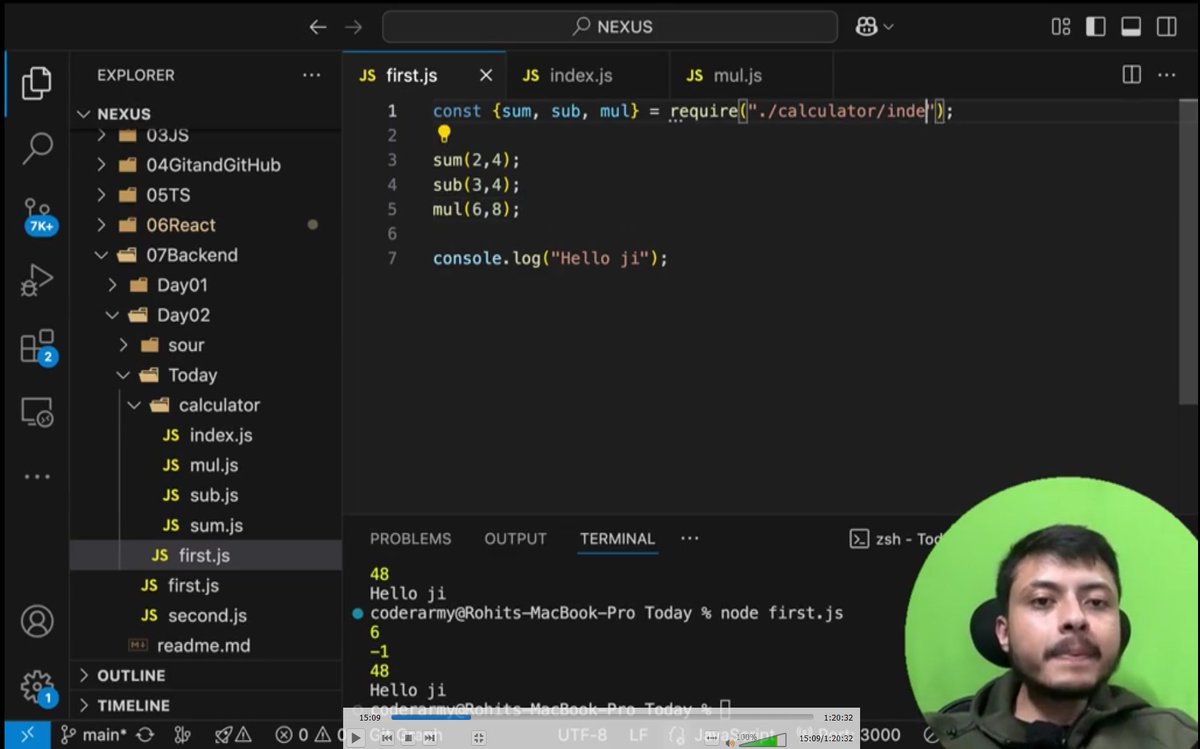Open the OUTPUT panel tab

coord(515,538)
